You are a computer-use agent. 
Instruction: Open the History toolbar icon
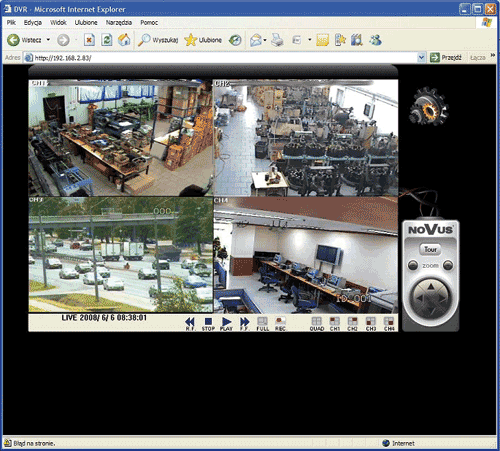(x=235, y=40)
